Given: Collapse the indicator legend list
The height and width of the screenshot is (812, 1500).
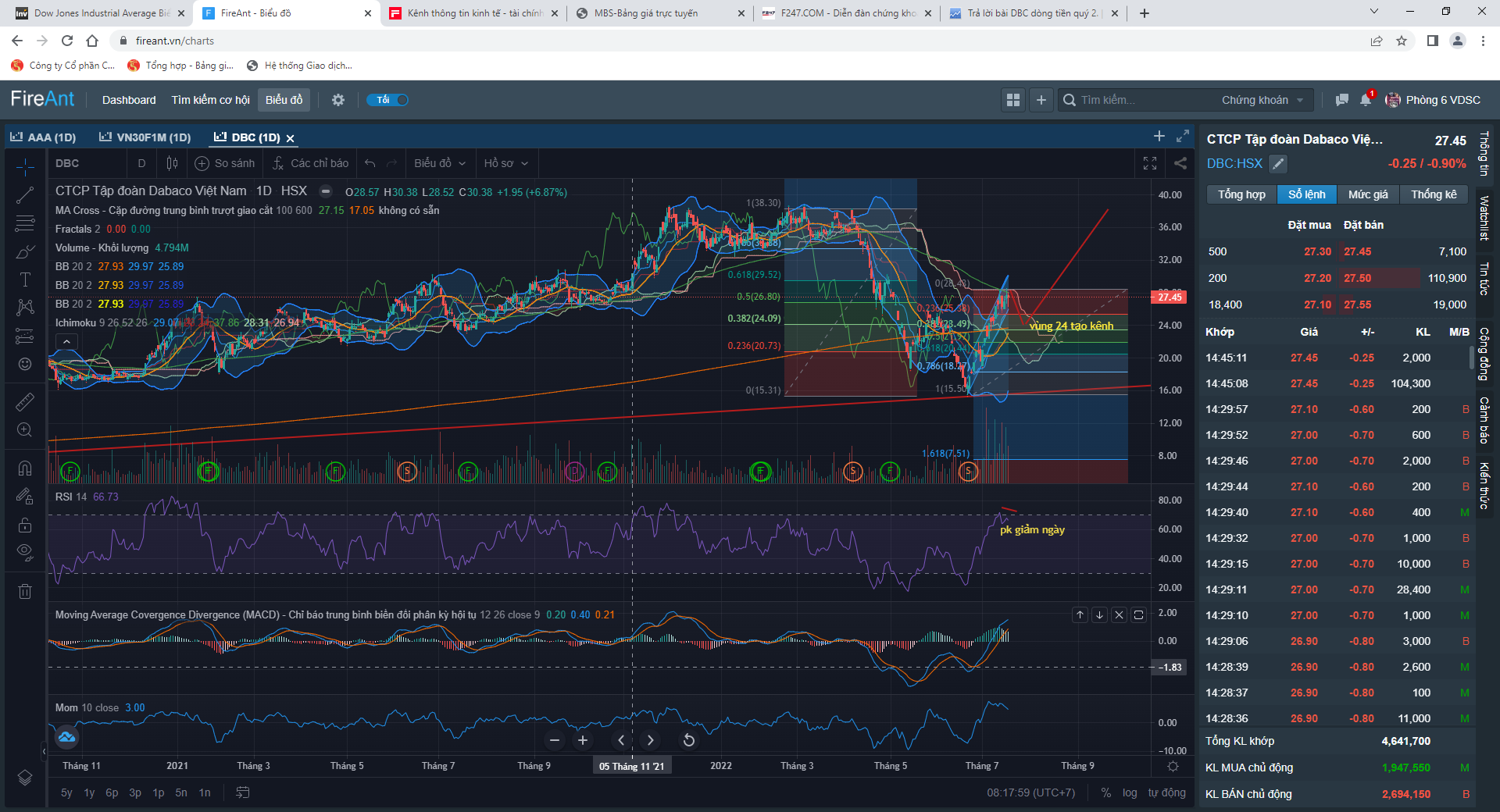Looking at the screenshot, I should (67, 341).
